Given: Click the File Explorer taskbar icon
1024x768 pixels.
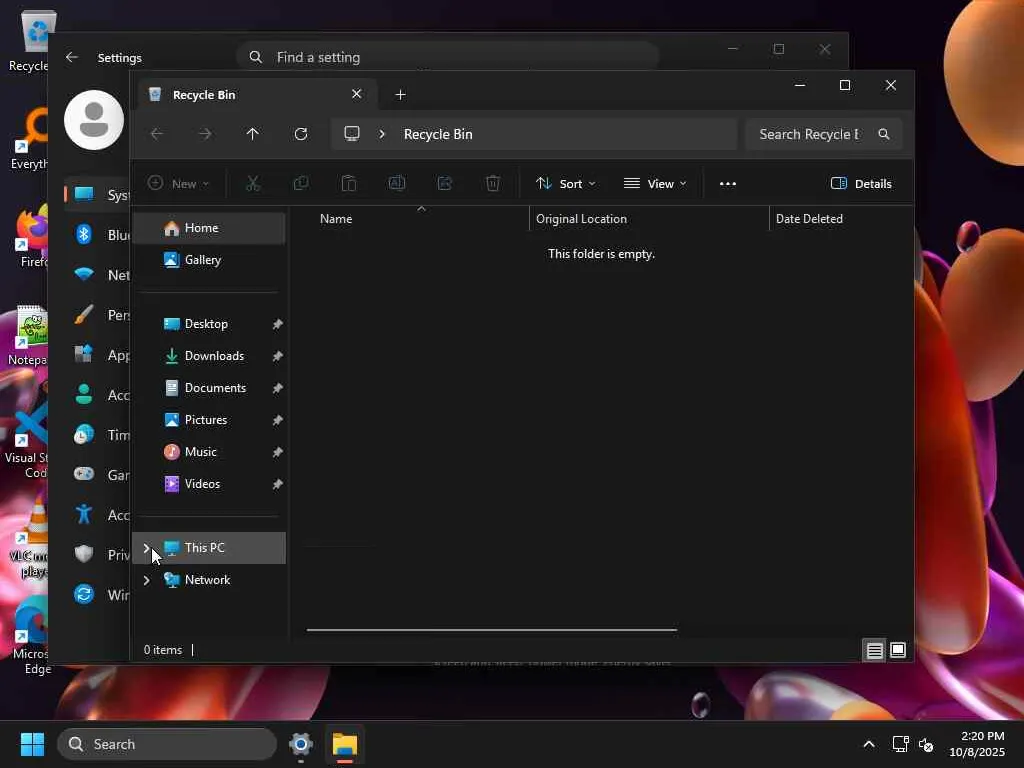Looking at the screenshot, I should pyautogui.click(x=345, y=744).
